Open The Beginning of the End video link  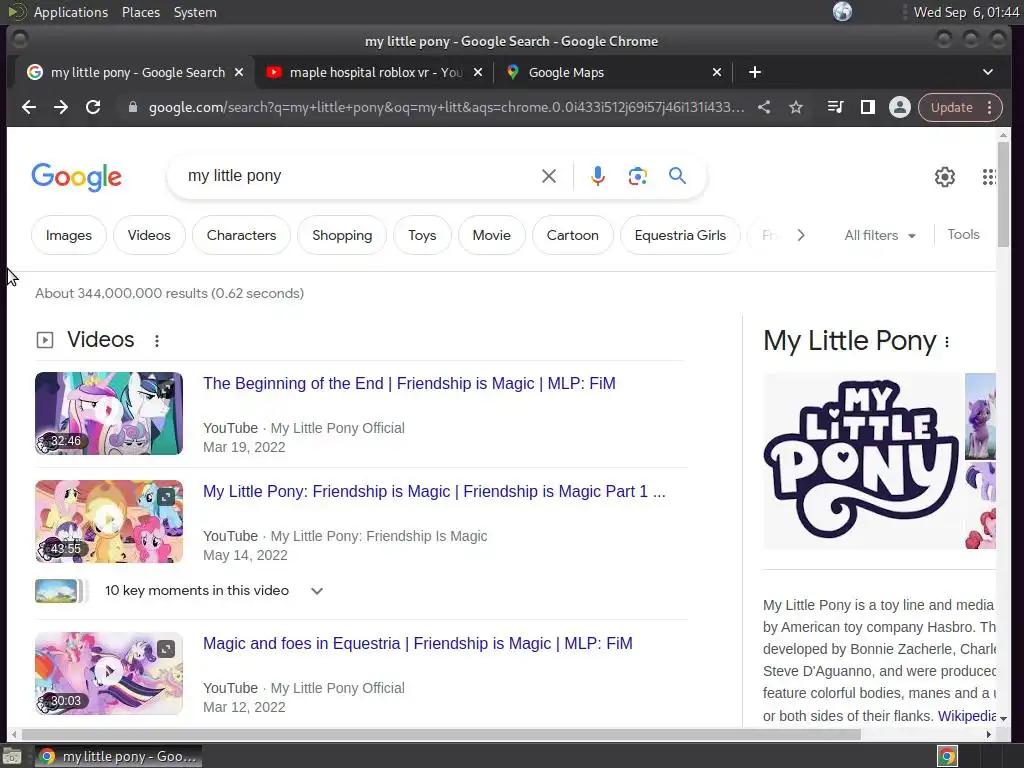click(409, 383)
